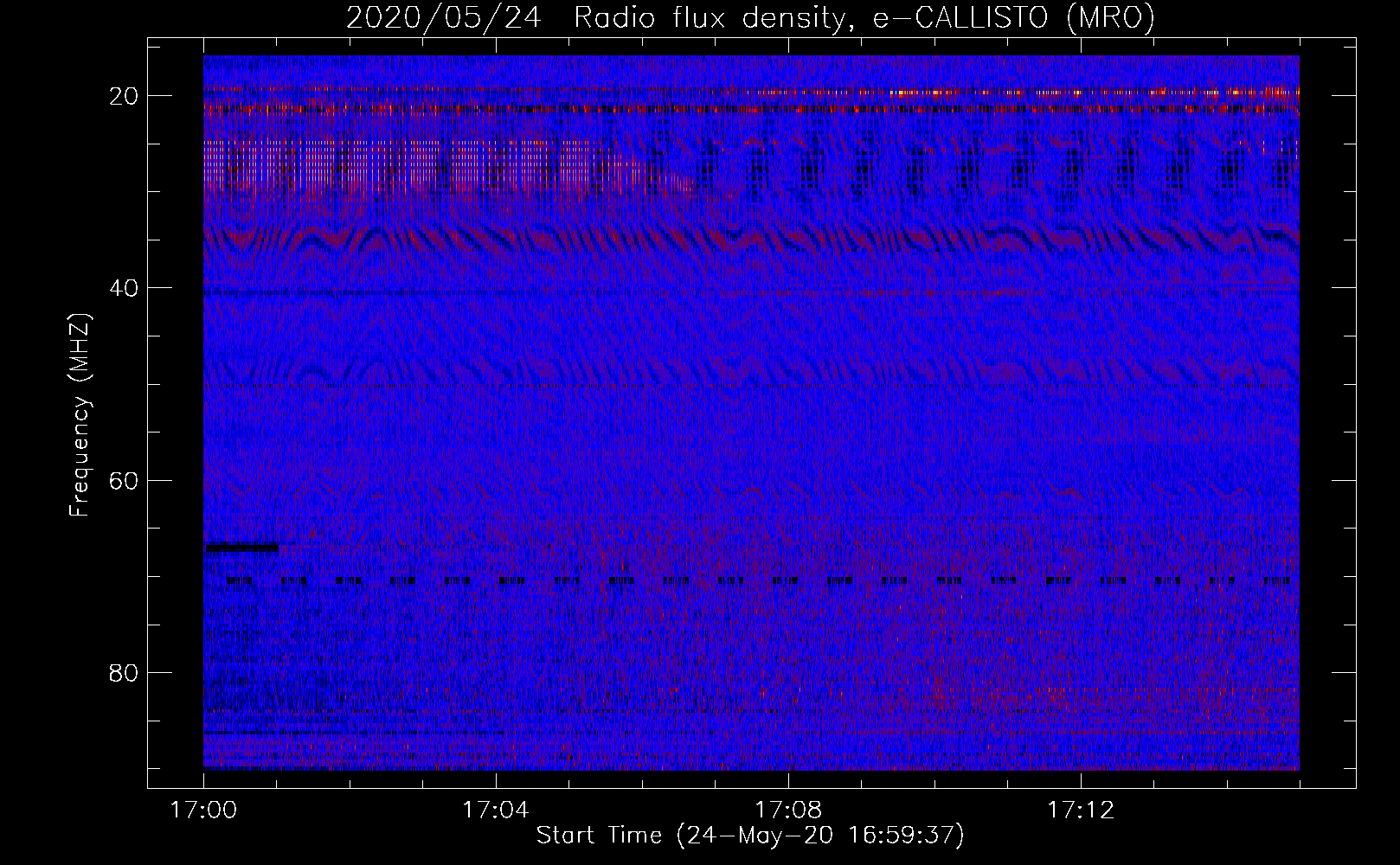Click the "Frequency (MHZ)" axis label
1400x865 pixels.
point(80,415)
